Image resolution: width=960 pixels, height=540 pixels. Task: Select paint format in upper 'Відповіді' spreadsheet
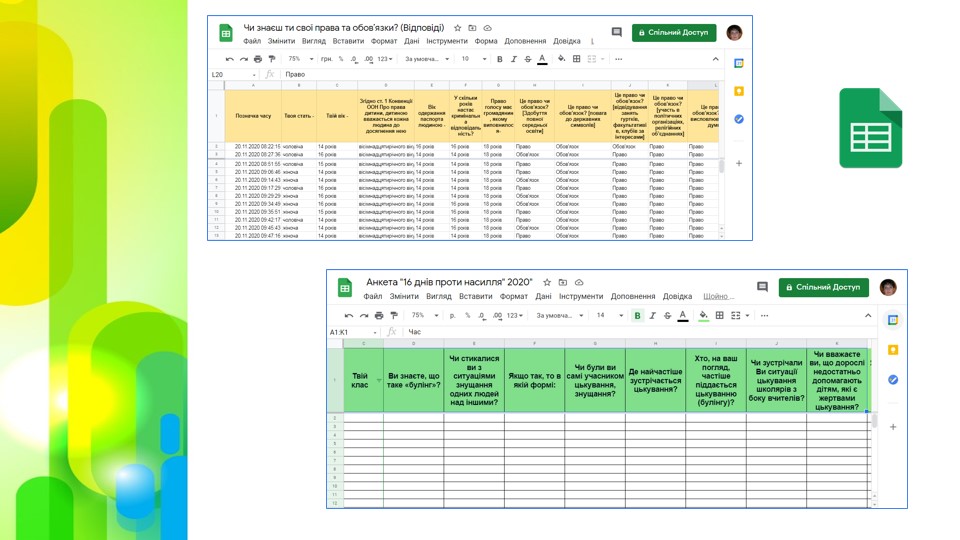click(272, 59)
